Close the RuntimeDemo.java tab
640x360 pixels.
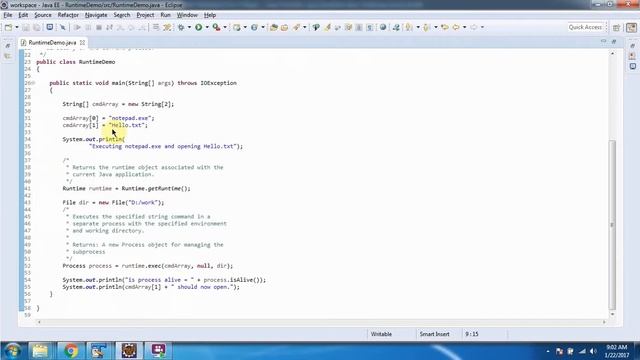[82, 42]
